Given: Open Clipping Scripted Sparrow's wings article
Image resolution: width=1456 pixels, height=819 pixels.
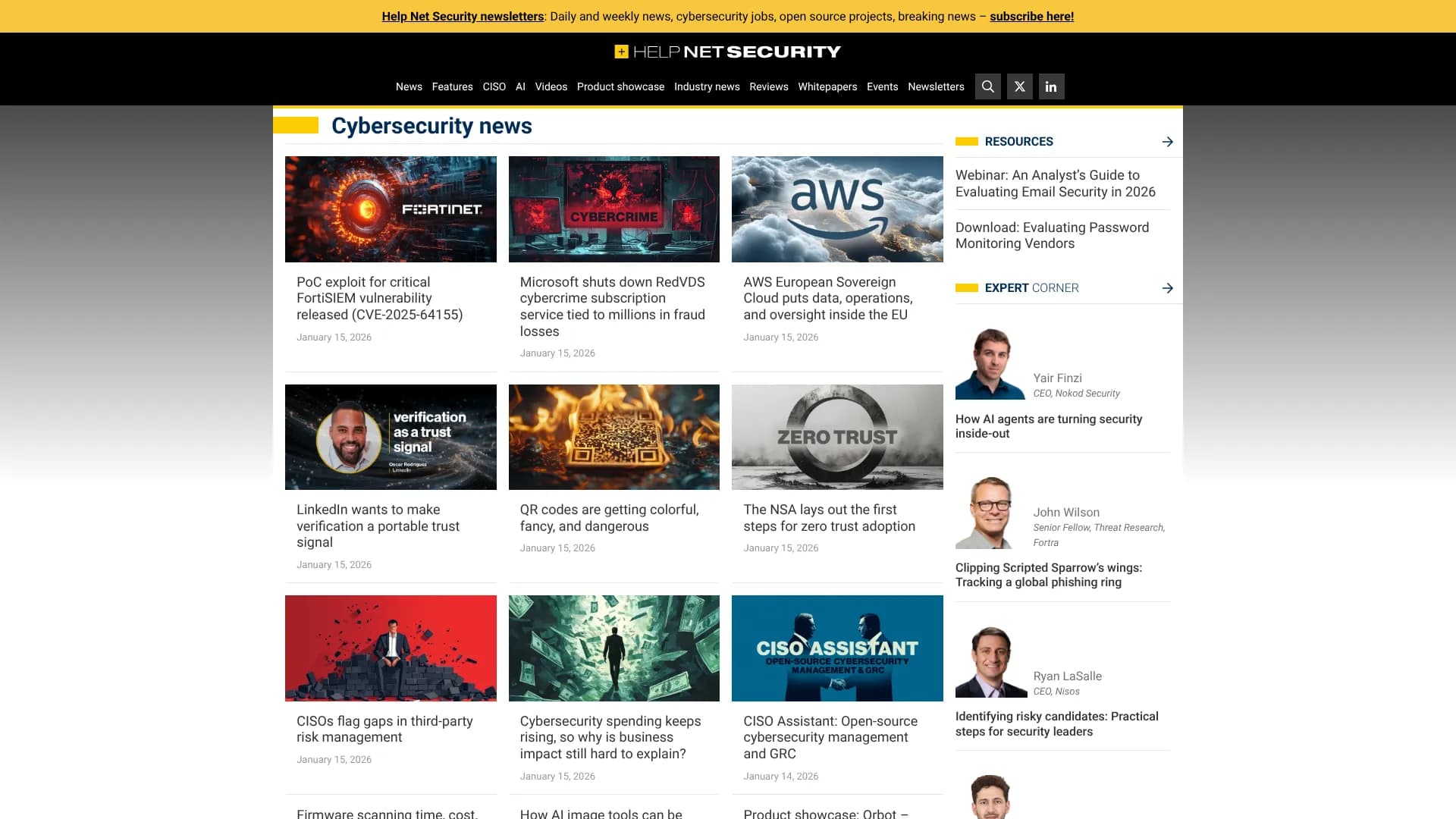Looking at the screenshot, I should [1048, 575].
